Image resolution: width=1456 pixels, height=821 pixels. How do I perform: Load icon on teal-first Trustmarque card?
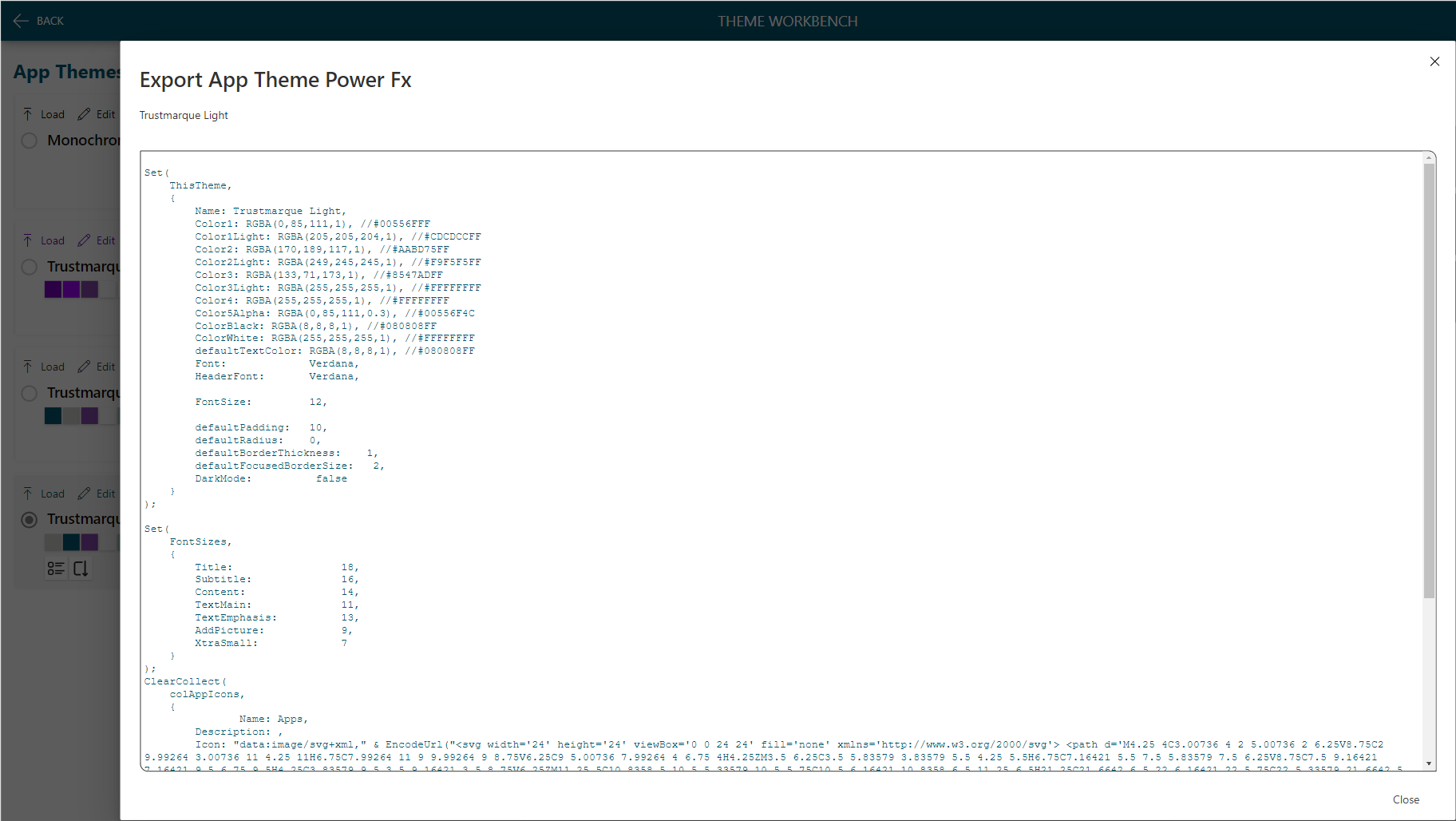(x=28, y=367)
